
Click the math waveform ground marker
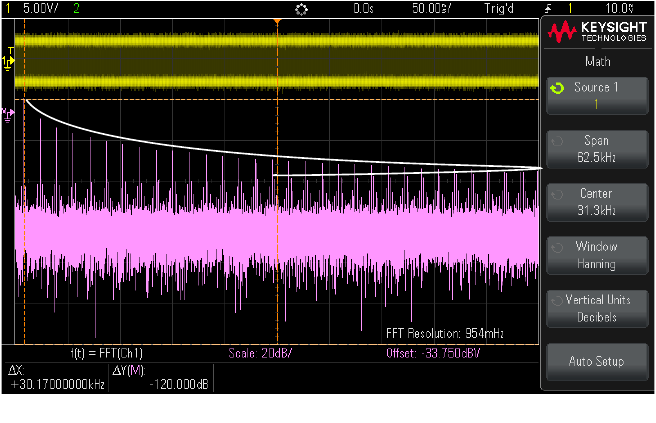click(x=8, y=115)
